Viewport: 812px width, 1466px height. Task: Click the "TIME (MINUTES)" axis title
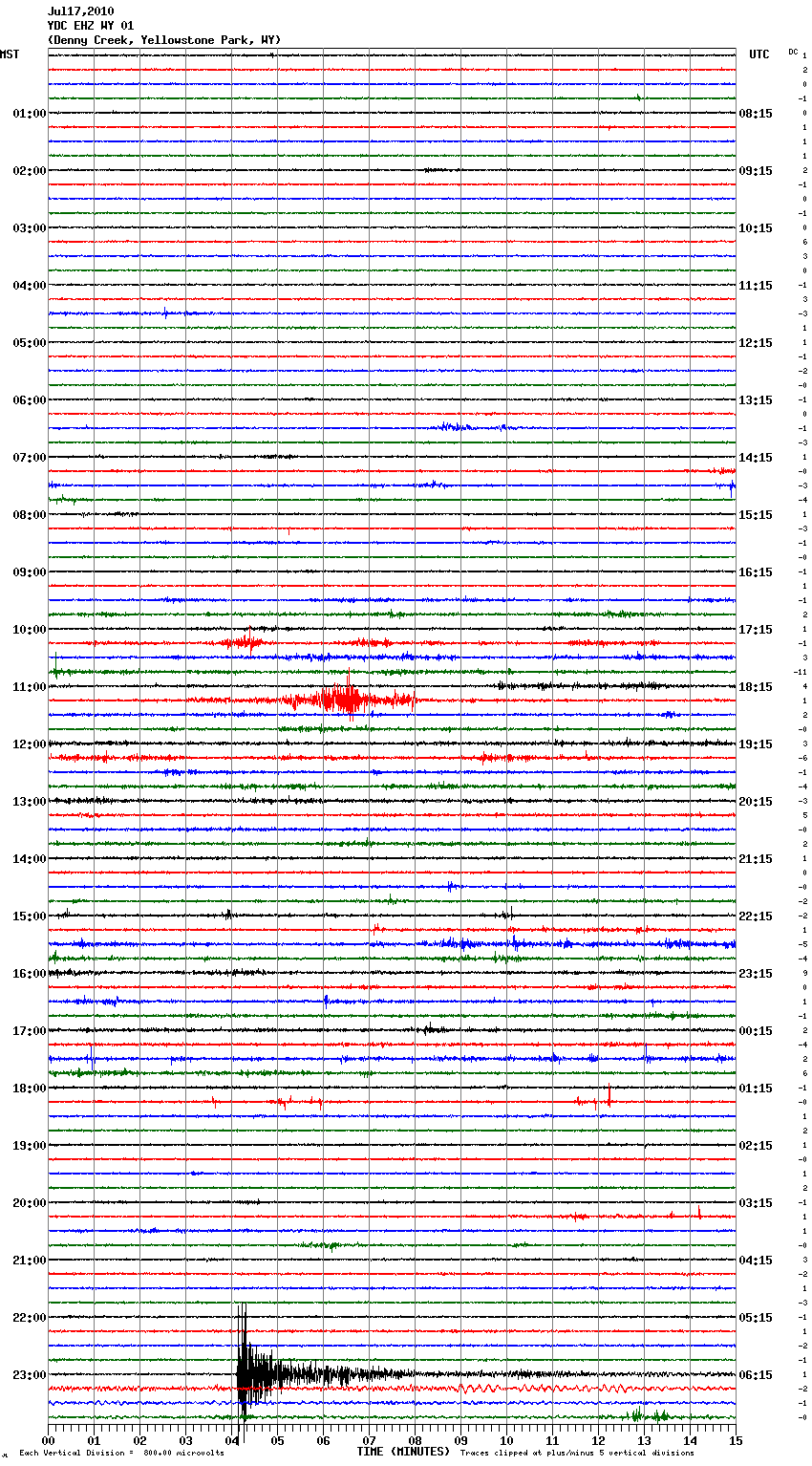[x=403, y=1452]
